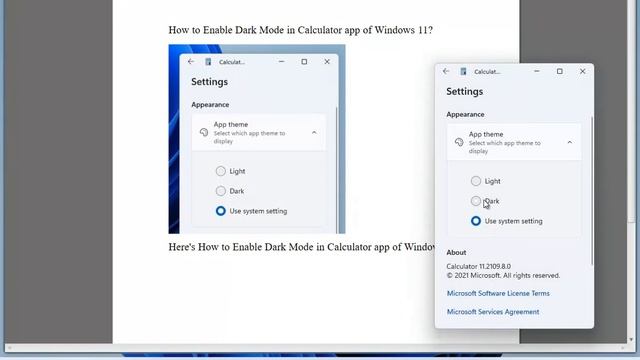The image size is (640, 360).
Task: Click the Calculator app icon in title bar
Action: 463,71
